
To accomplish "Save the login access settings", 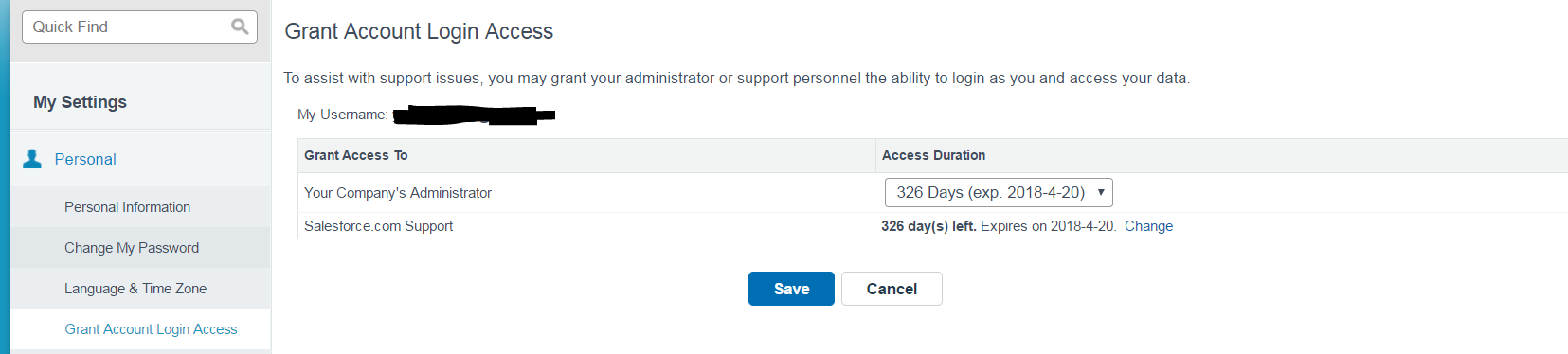I will click(x=791, y=289).
